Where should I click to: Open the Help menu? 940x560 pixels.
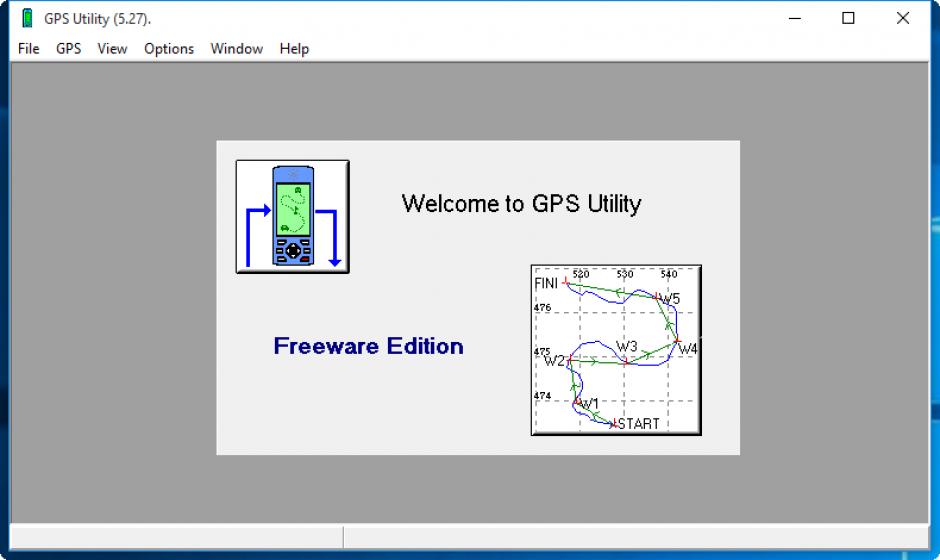click(x=294, y=49)
